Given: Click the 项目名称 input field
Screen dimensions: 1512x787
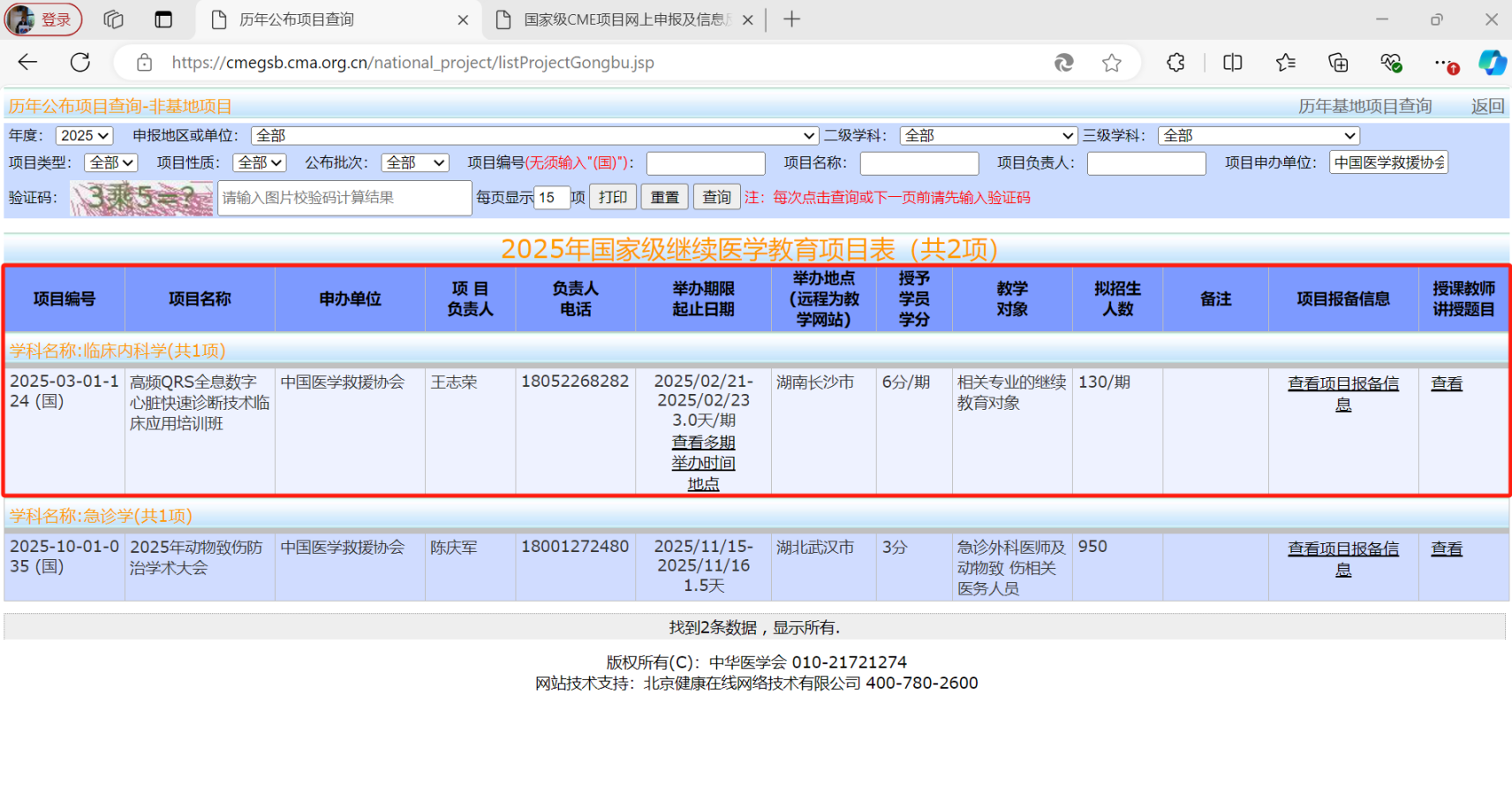Looking at the screenshot, I should (x=919, y=163).
